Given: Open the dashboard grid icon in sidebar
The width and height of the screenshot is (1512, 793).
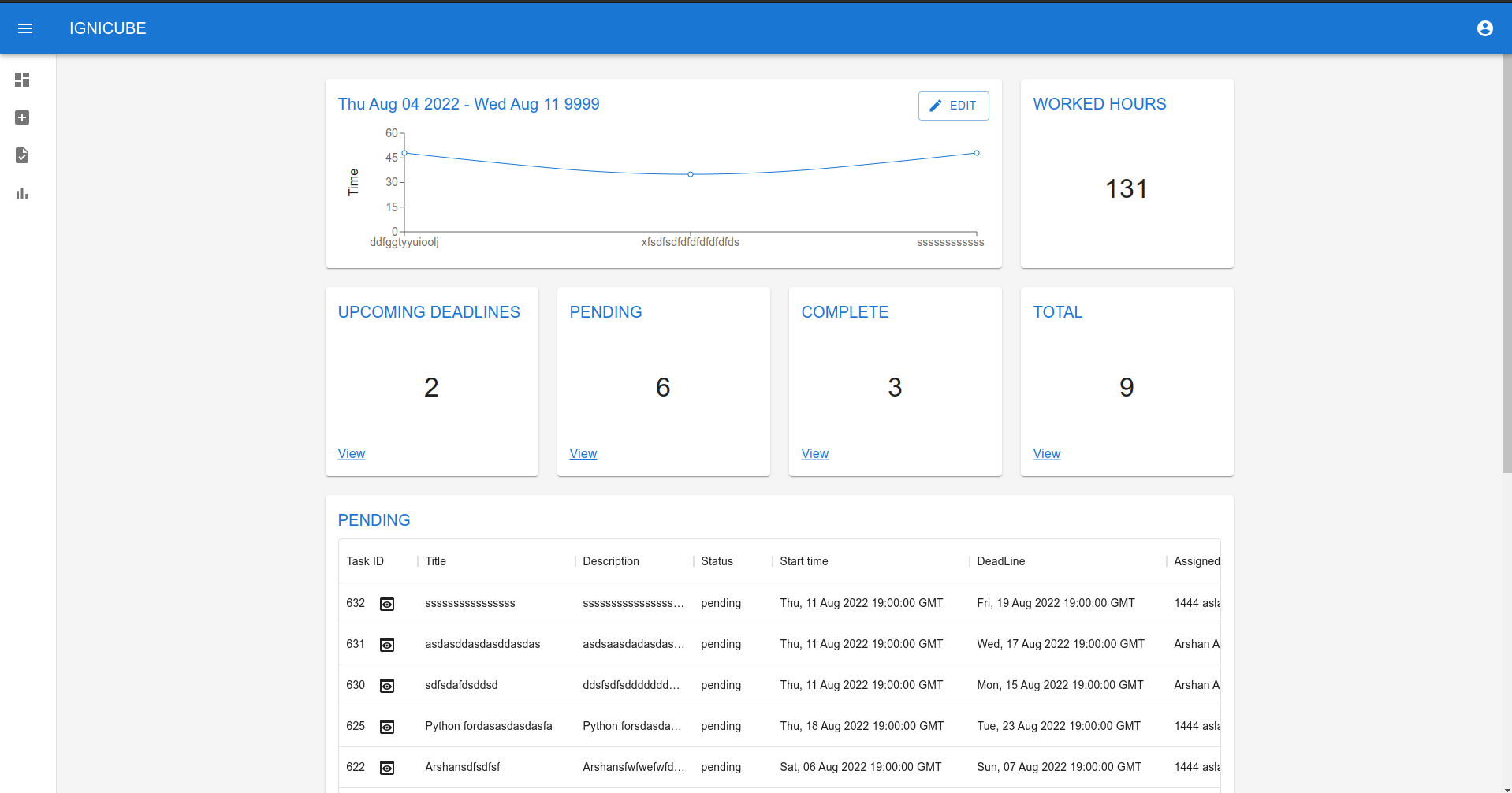Looking at the screenshot, I should click(x=21, y=80).
